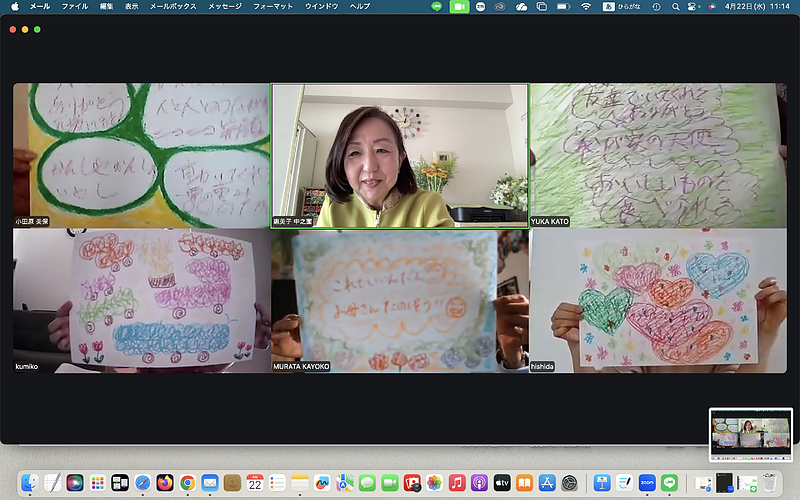Open the Zoom app in the Dock
The width and height of the screenshot is (800, 500).
pyautogui.click(x=647, y=483)
